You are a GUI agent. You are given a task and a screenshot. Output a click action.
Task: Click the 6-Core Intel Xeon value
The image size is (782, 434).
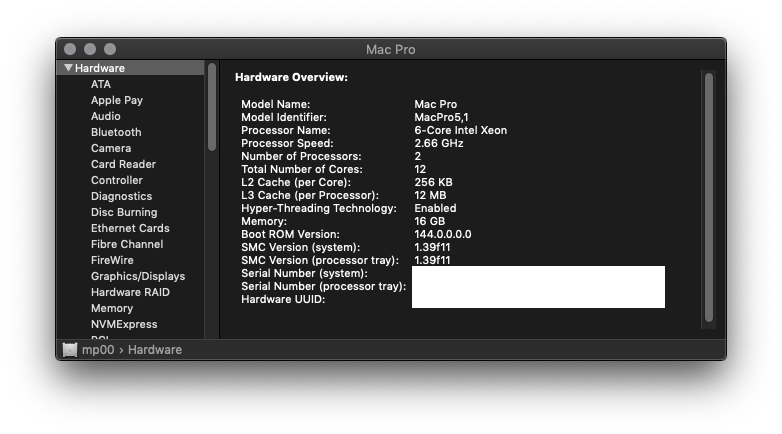(460, 130)
